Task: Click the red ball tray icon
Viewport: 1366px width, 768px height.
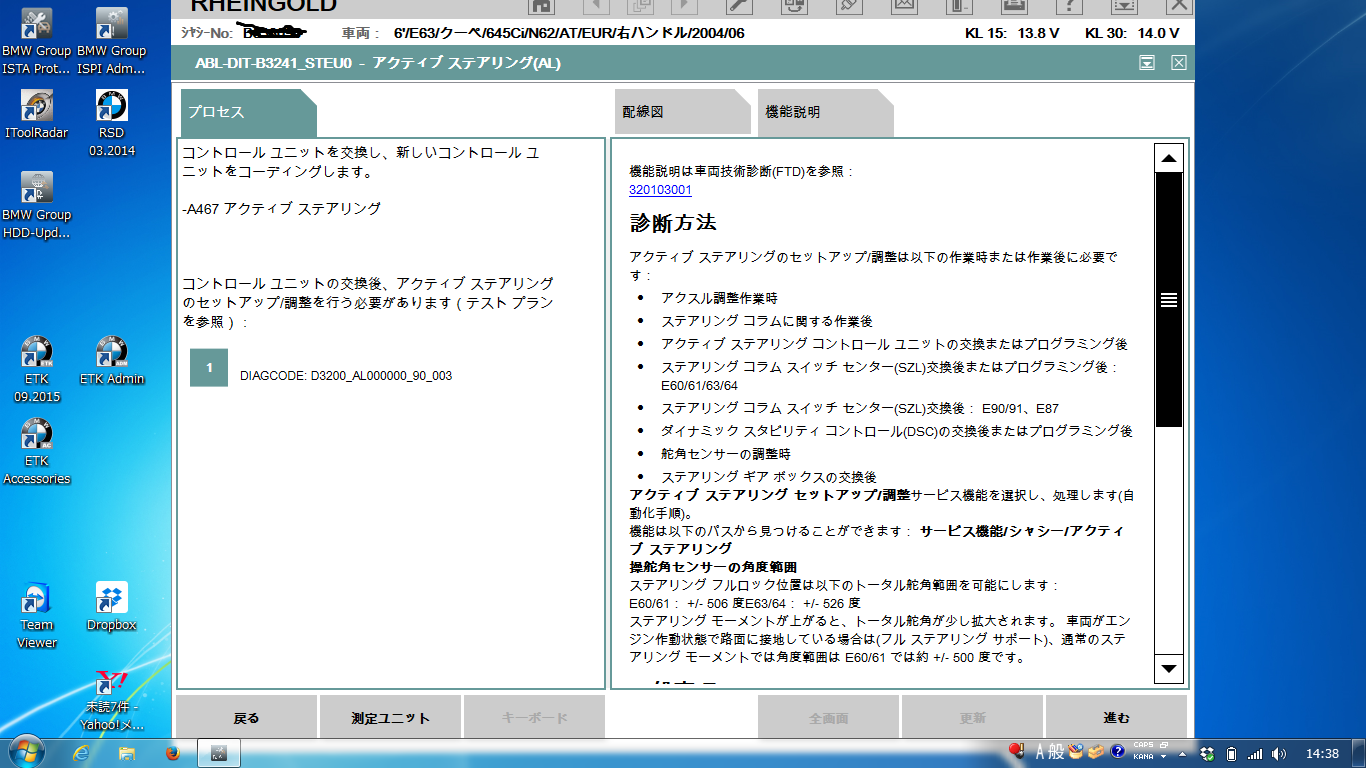Action: pos(1017,751)
